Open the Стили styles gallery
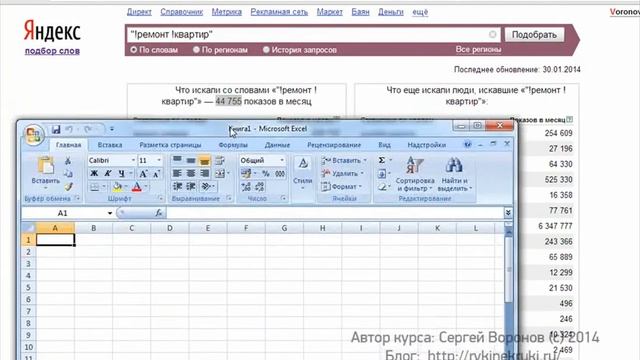 302,173
